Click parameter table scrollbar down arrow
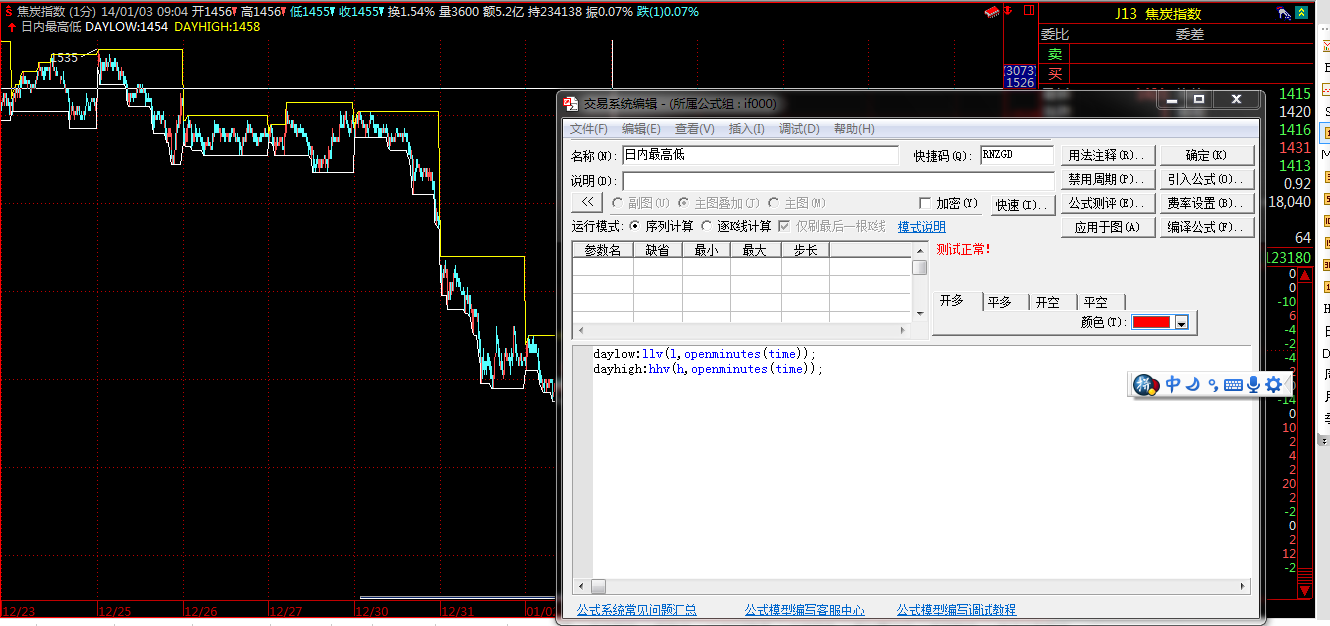Screen dimensions: 1330x626 coord(920,314)
